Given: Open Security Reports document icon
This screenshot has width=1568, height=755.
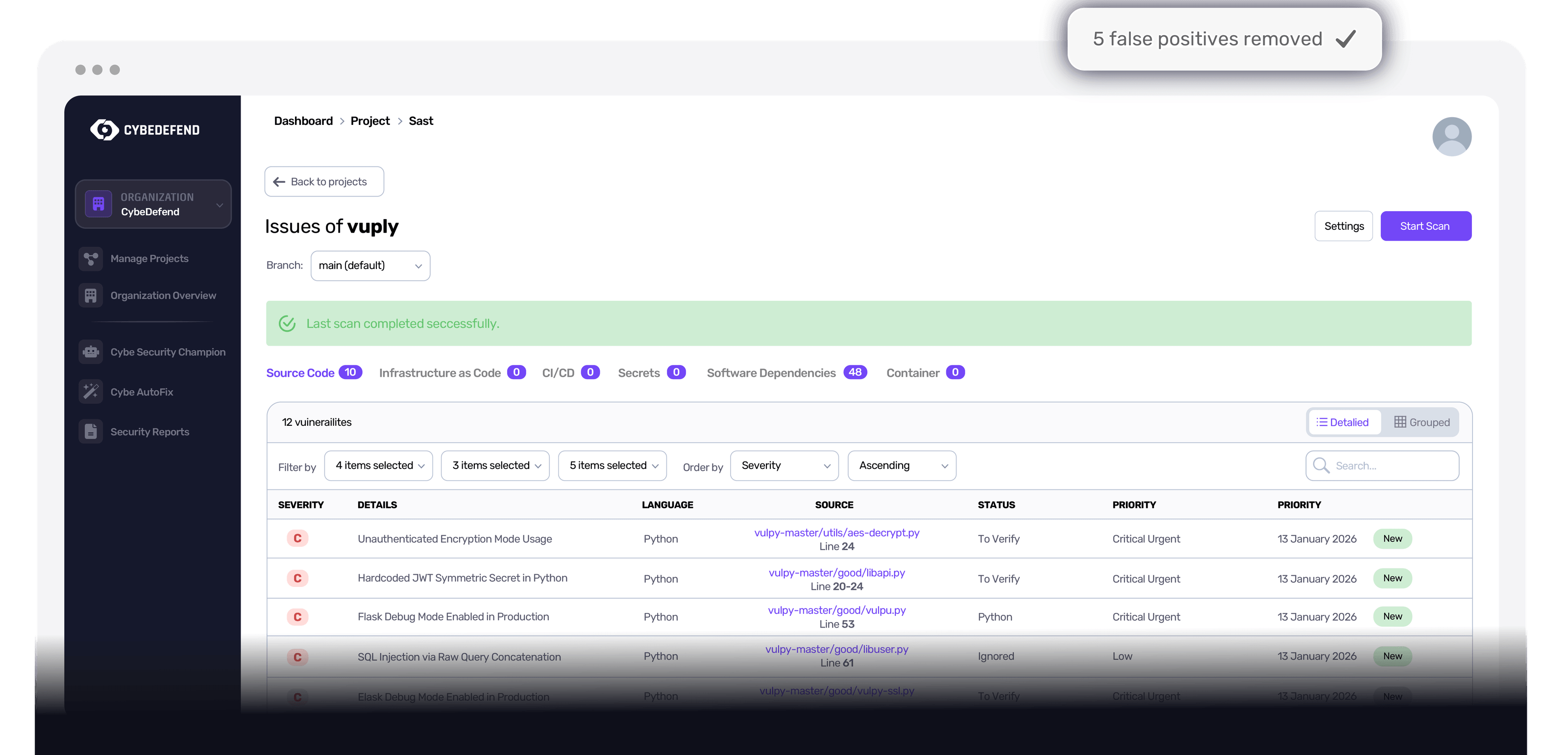Looking at the screenshot, I should [91, 432].
